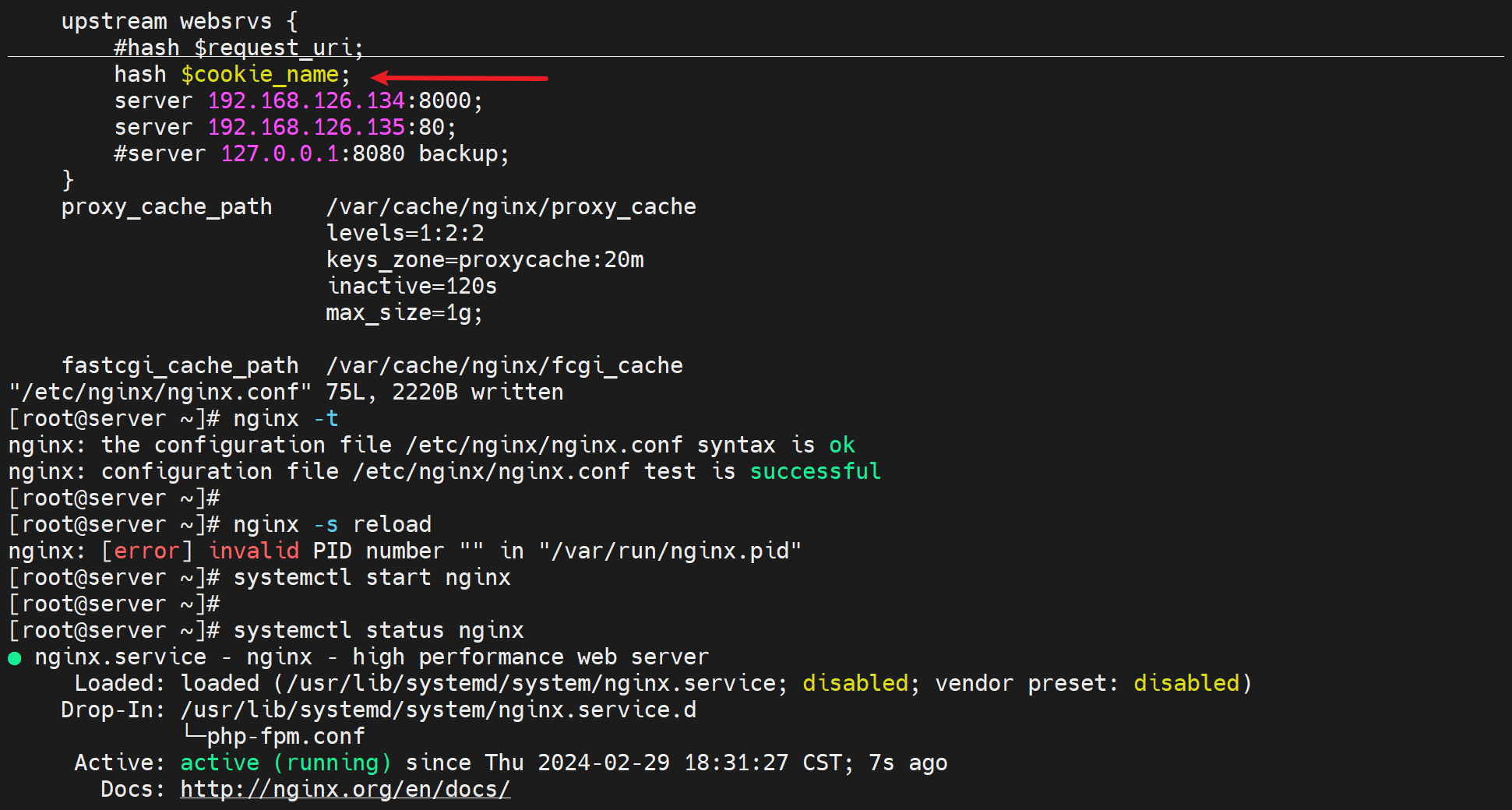The height and width of the screenshot is (810, 1512).
Task: Open the nginx.org docs link
Action: pyautogui.click(x=345, y=789)
